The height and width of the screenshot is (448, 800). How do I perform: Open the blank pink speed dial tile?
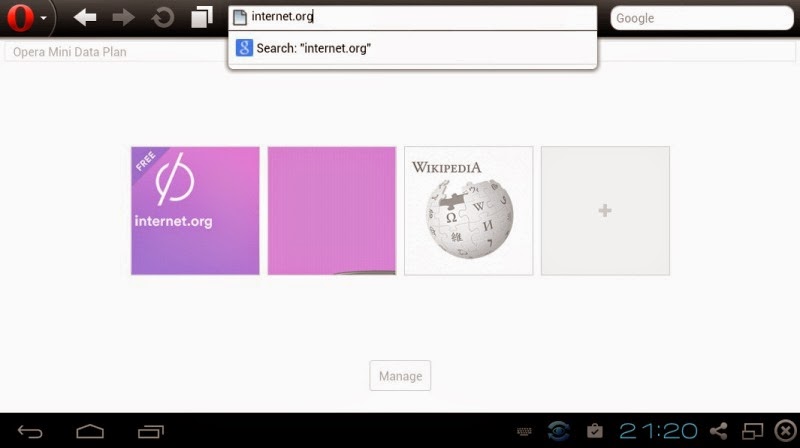(332, 211)
